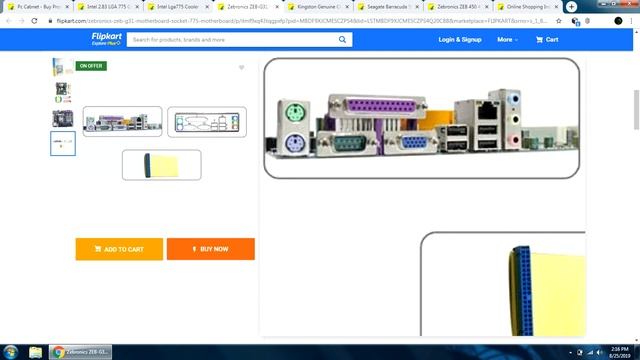Image resolution: width=640 pixels, height=360 pixels.
Task: Click the network signal tray icon
Action: (x=590, y=353)
